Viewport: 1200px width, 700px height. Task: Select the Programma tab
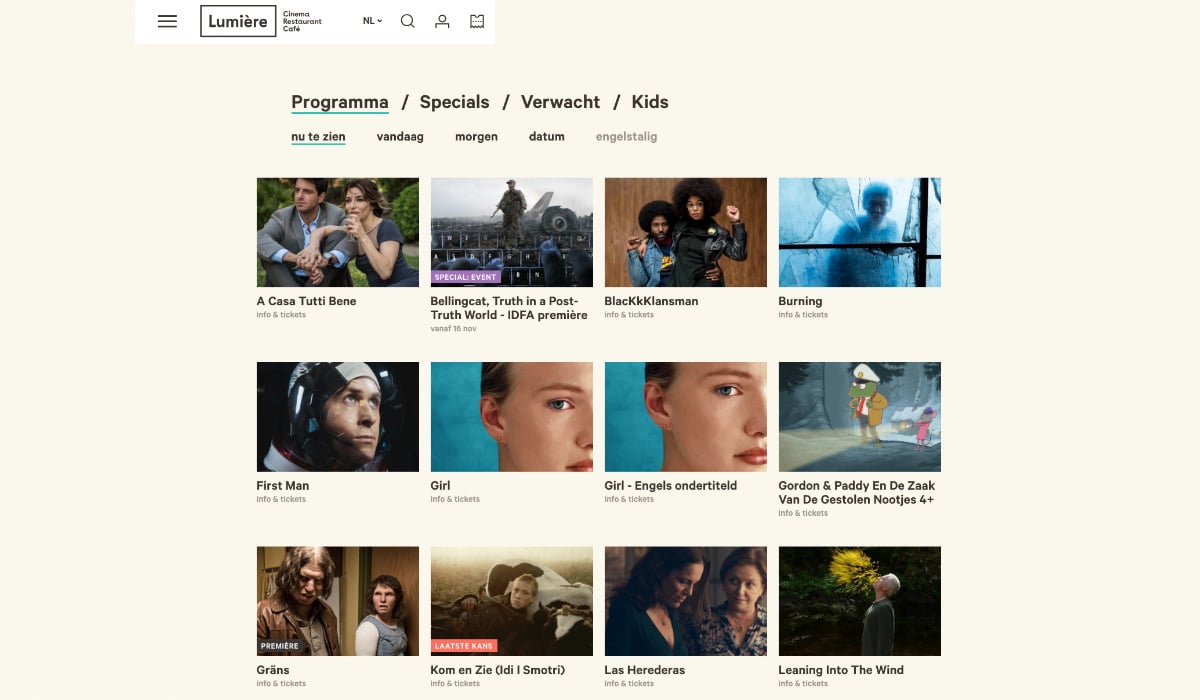pos(340,102)
